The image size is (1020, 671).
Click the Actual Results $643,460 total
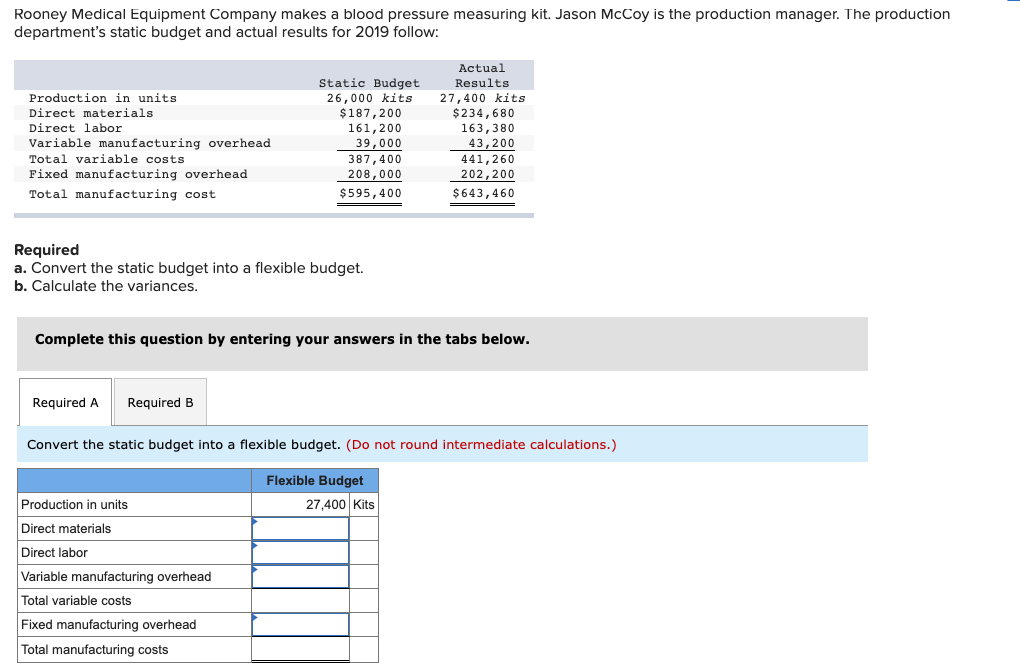[x=481, y=193]
